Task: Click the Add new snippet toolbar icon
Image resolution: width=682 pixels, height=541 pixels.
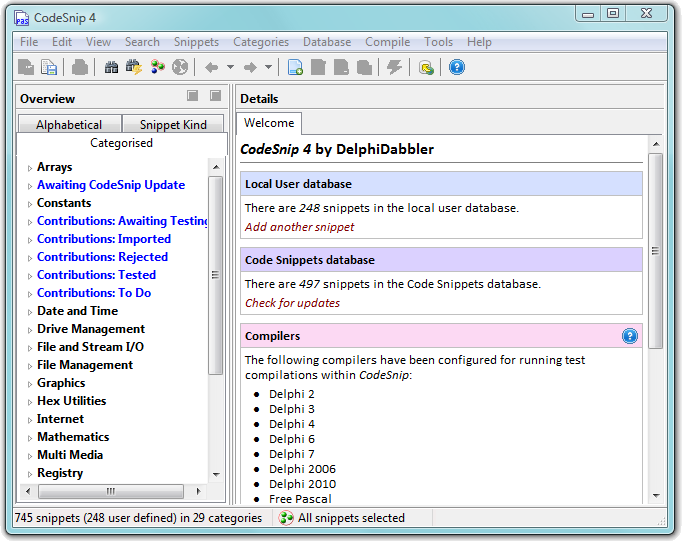Action: pos(295,67)
